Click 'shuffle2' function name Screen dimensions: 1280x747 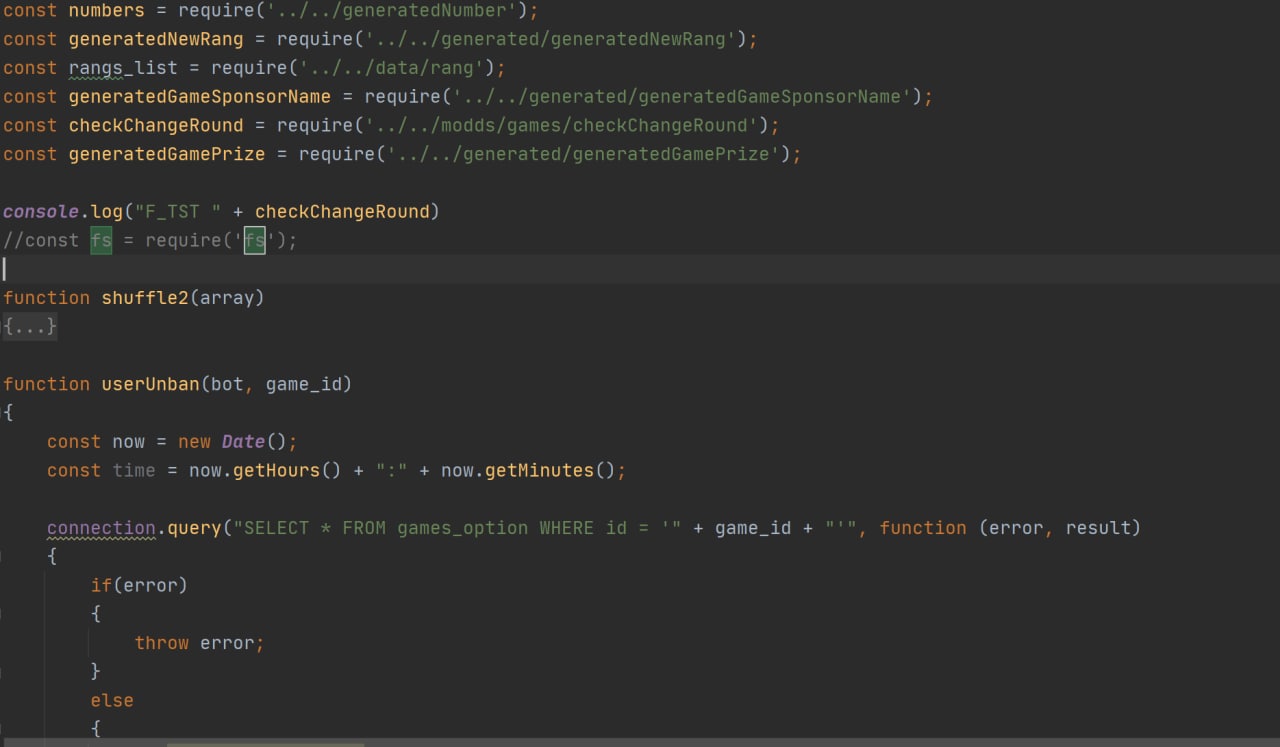[x=145, y=297]
